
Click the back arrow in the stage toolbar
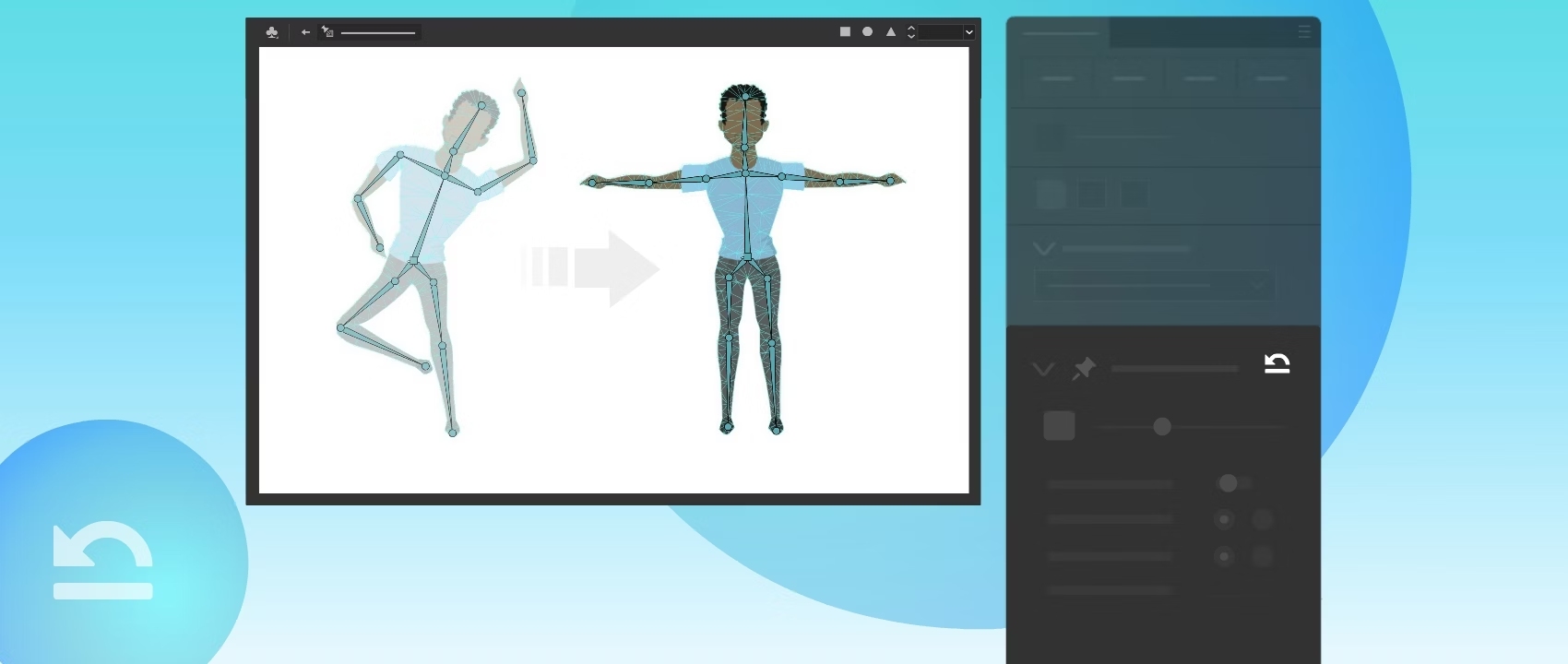pos(305,32)
